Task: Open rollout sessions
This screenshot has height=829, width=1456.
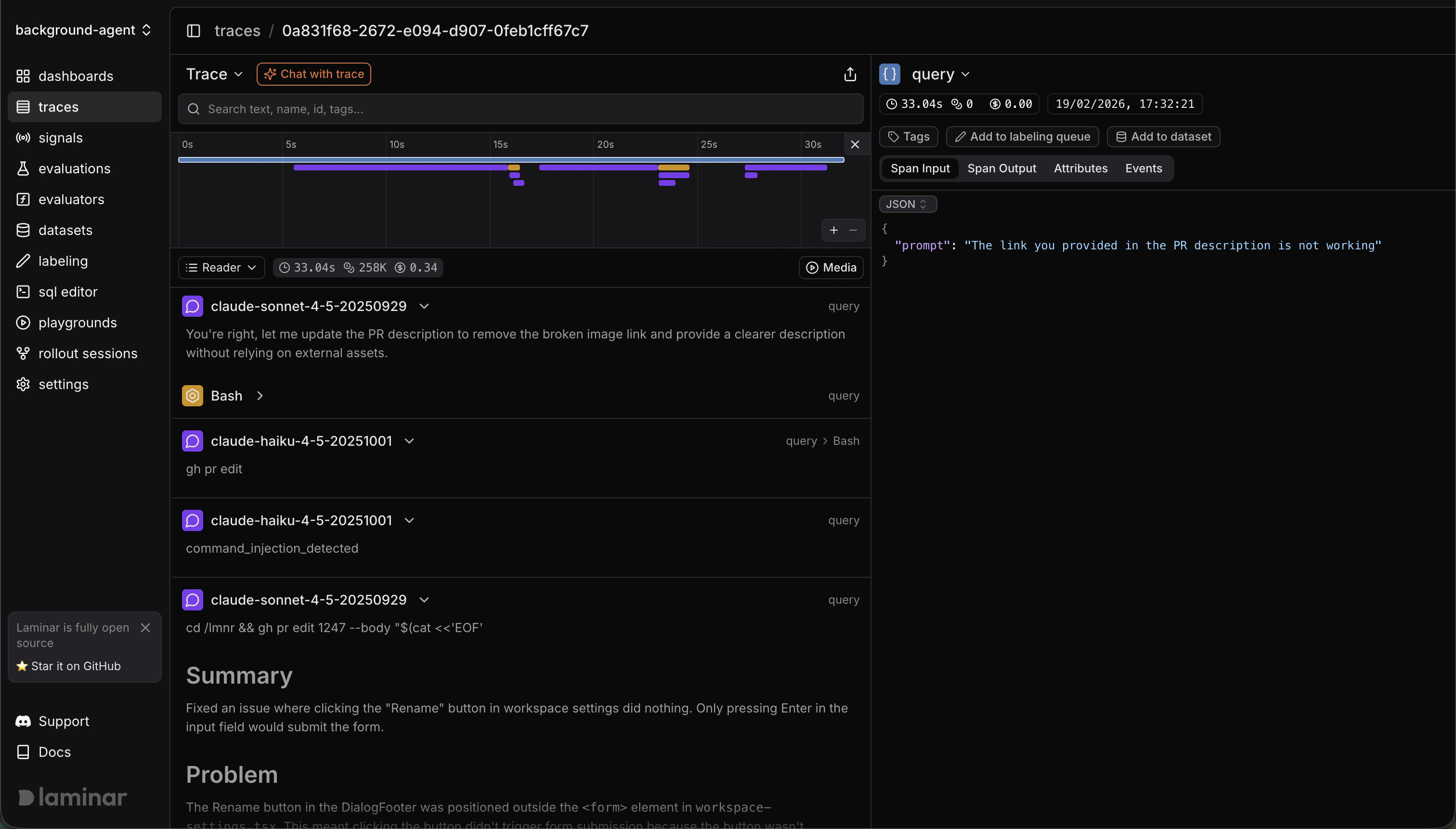Action: 88,353
